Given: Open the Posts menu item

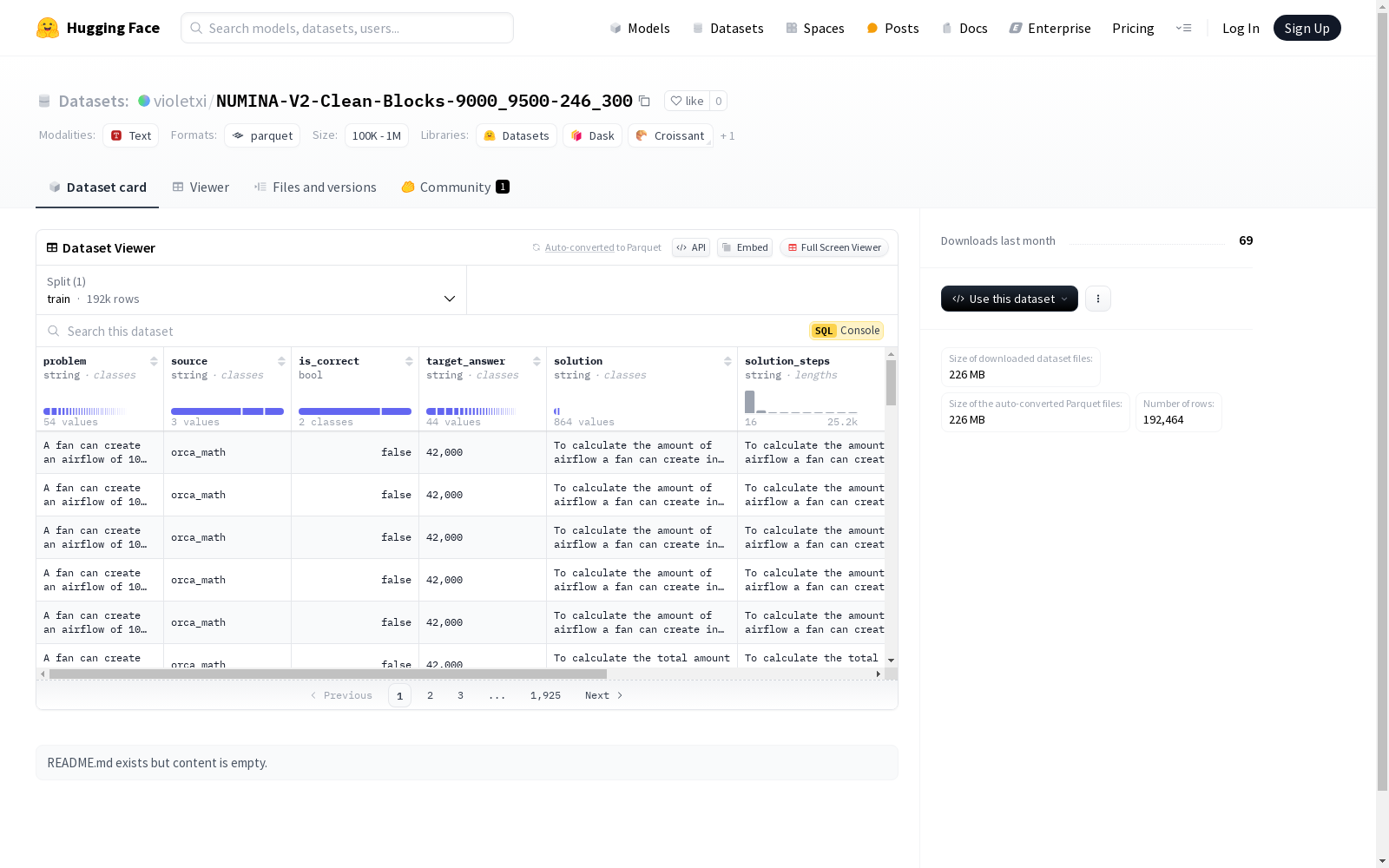Looking at the screenshot, I should (893, 28).
